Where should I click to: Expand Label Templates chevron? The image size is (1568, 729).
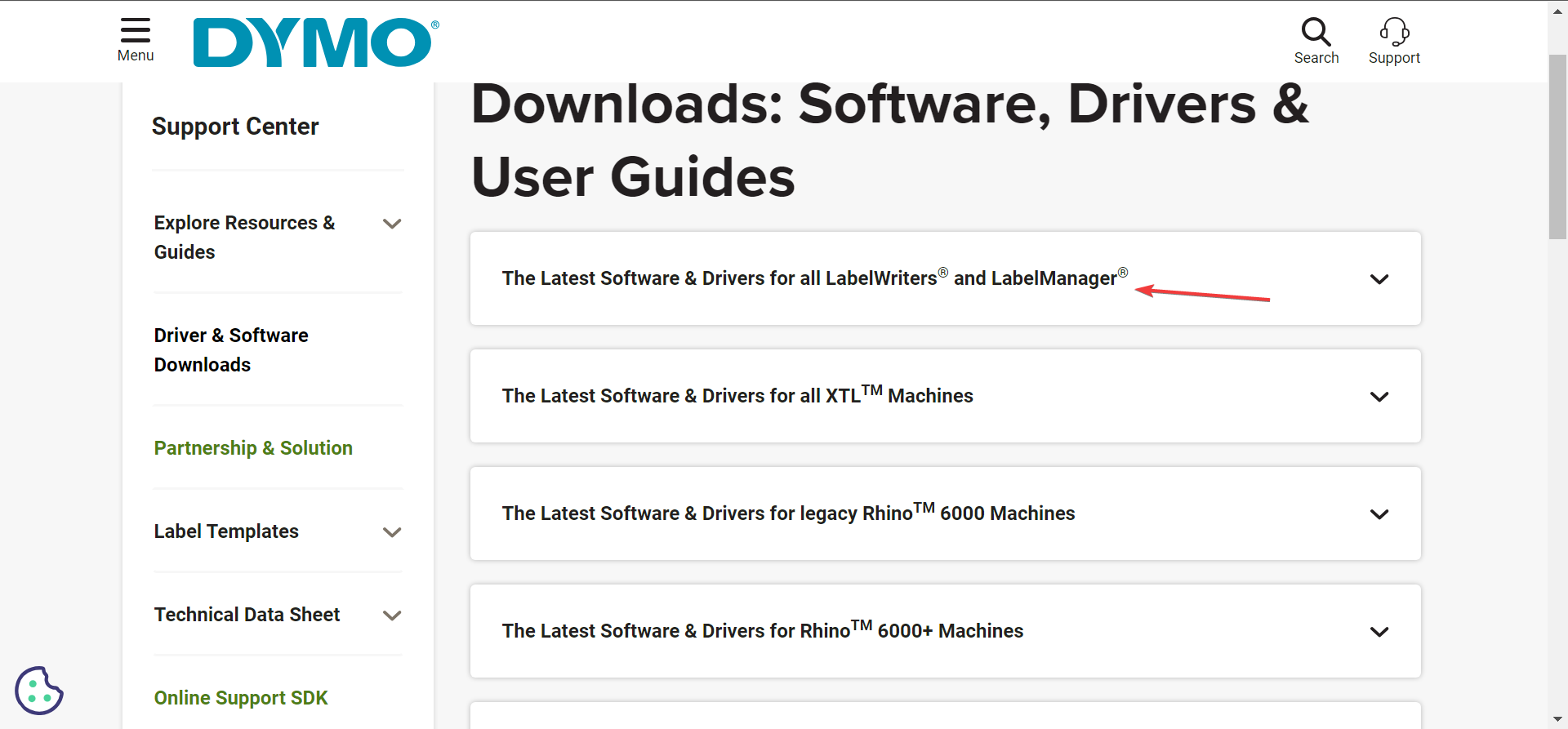392,532
